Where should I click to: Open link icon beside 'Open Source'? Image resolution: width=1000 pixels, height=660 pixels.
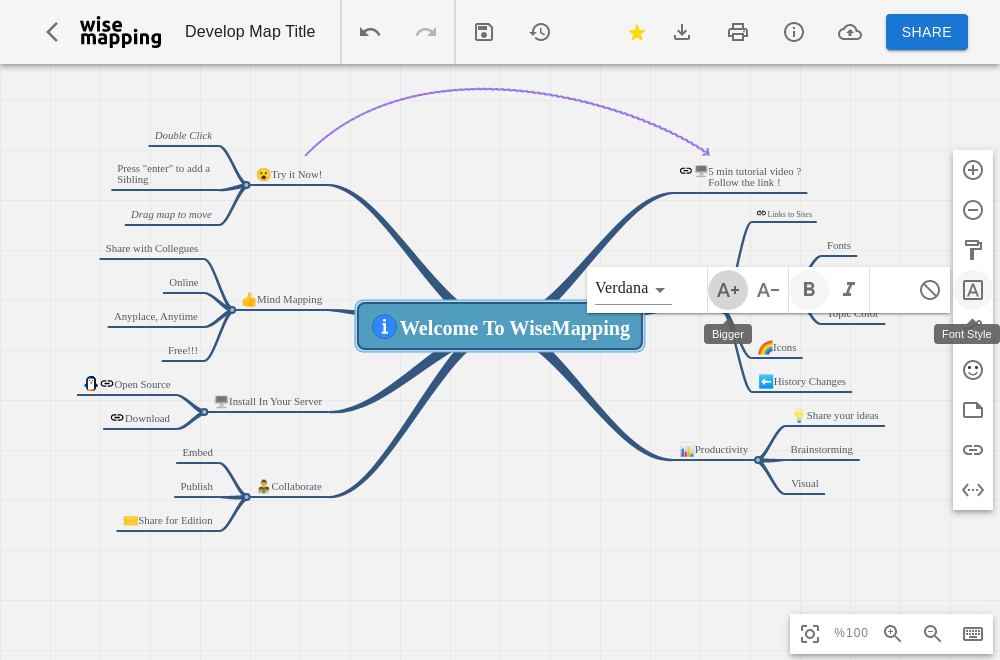[x=107, y=383]
